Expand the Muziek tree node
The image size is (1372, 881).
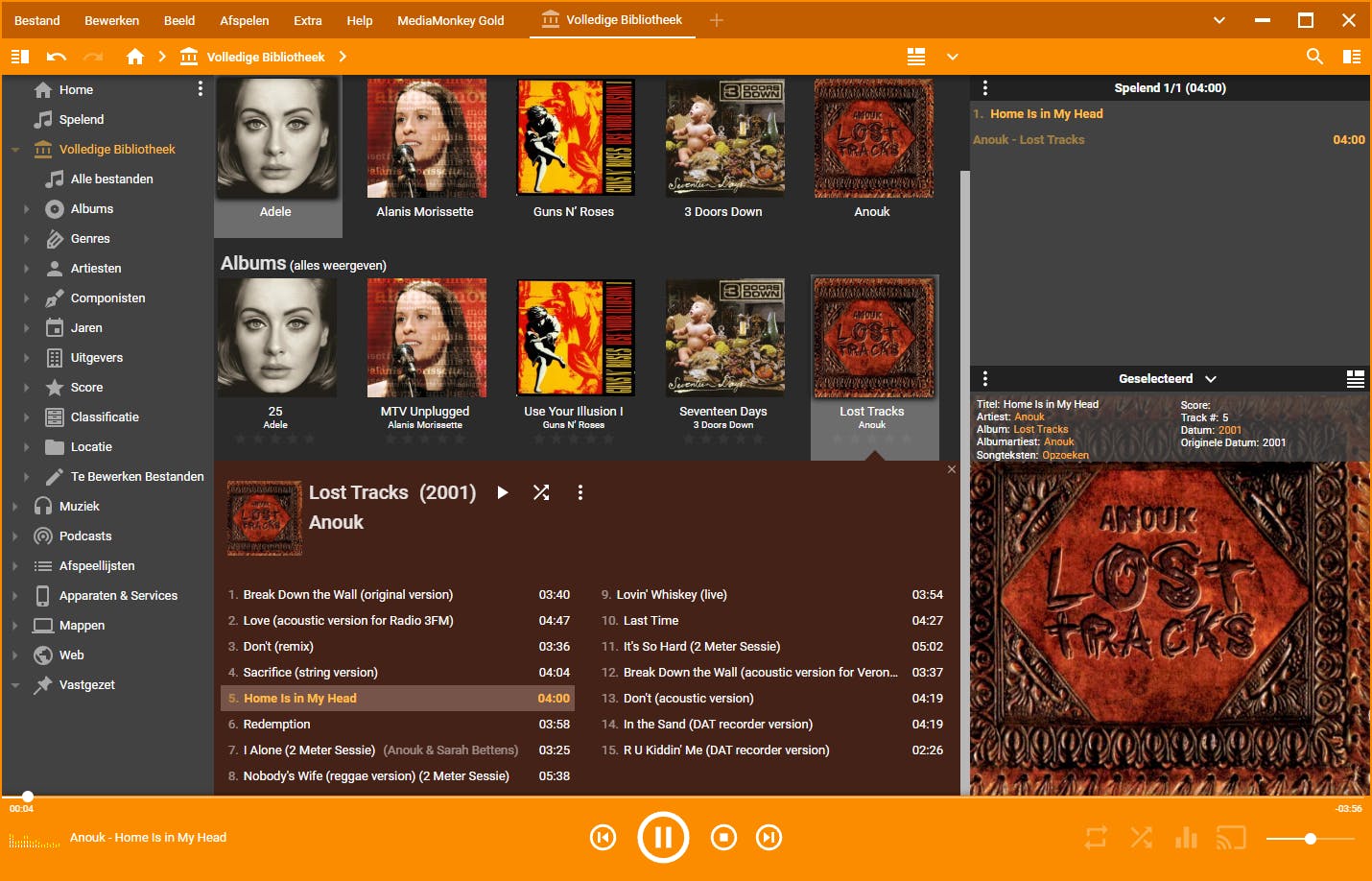tap(15, 507)
